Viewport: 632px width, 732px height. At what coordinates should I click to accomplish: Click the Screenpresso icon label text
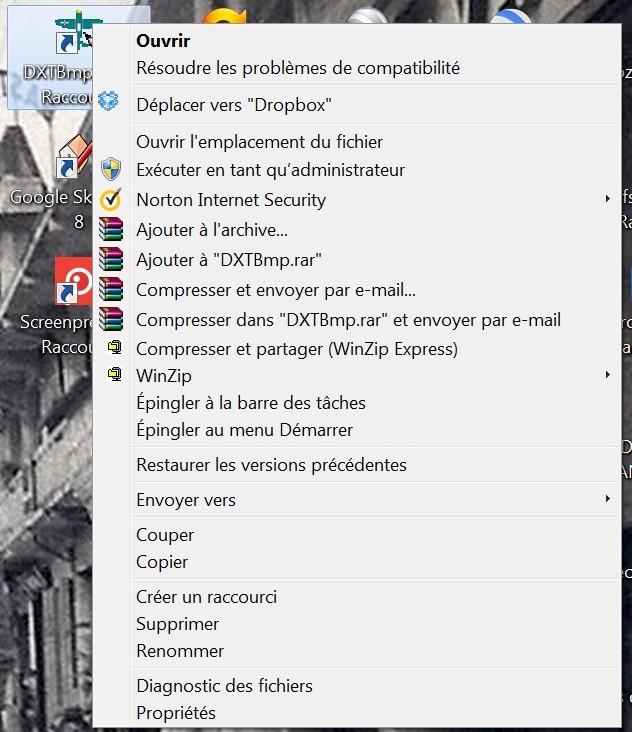click(x=56, y=334)
